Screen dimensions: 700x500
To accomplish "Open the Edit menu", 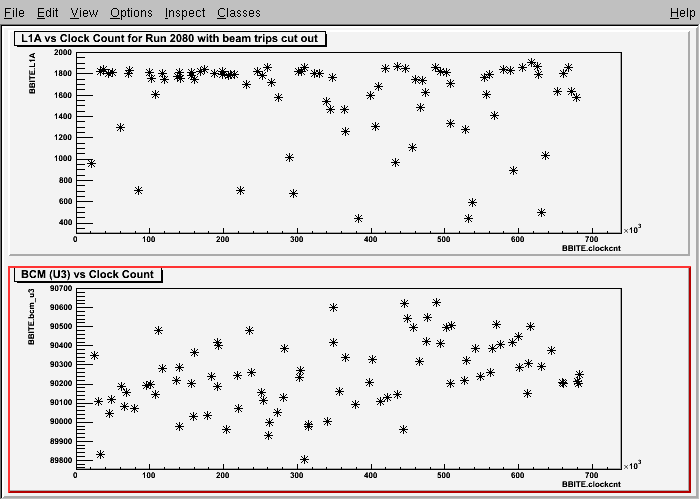I will click(x=47, y=13).
